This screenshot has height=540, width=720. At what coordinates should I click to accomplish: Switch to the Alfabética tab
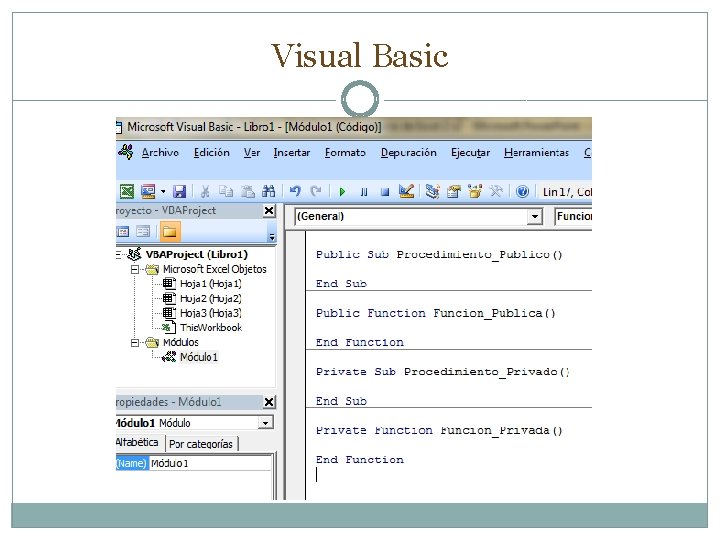138,443
